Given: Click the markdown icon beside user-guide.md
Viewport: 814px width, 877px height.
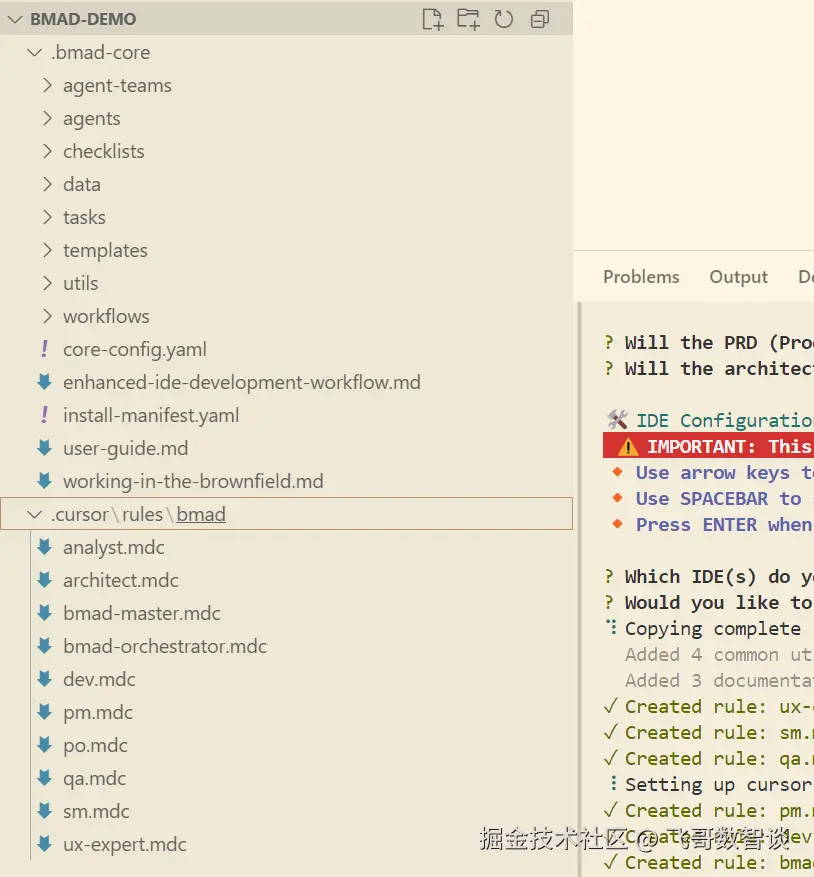Looking at the screenshot, I should (44, 448).
